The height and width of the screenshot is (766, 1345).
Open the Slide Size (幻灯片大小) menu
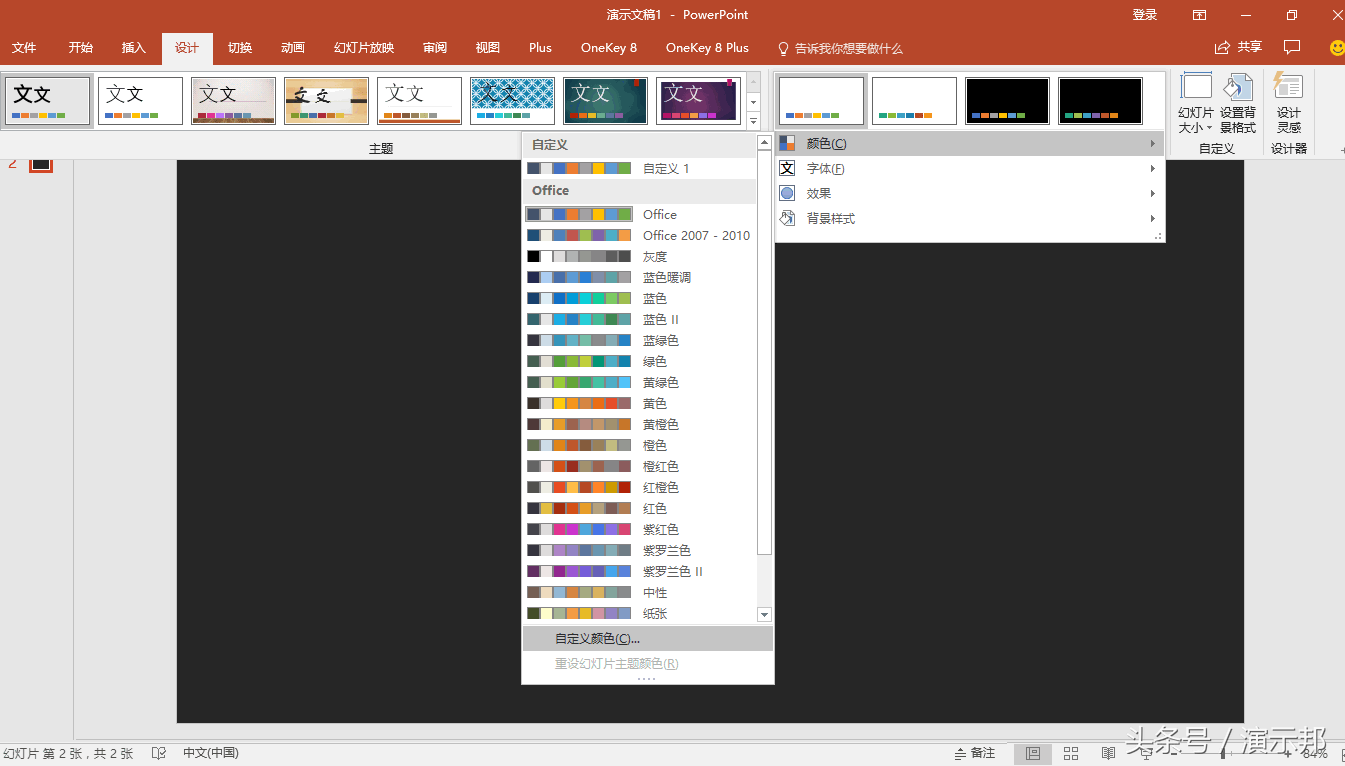tap(1196, 104)
